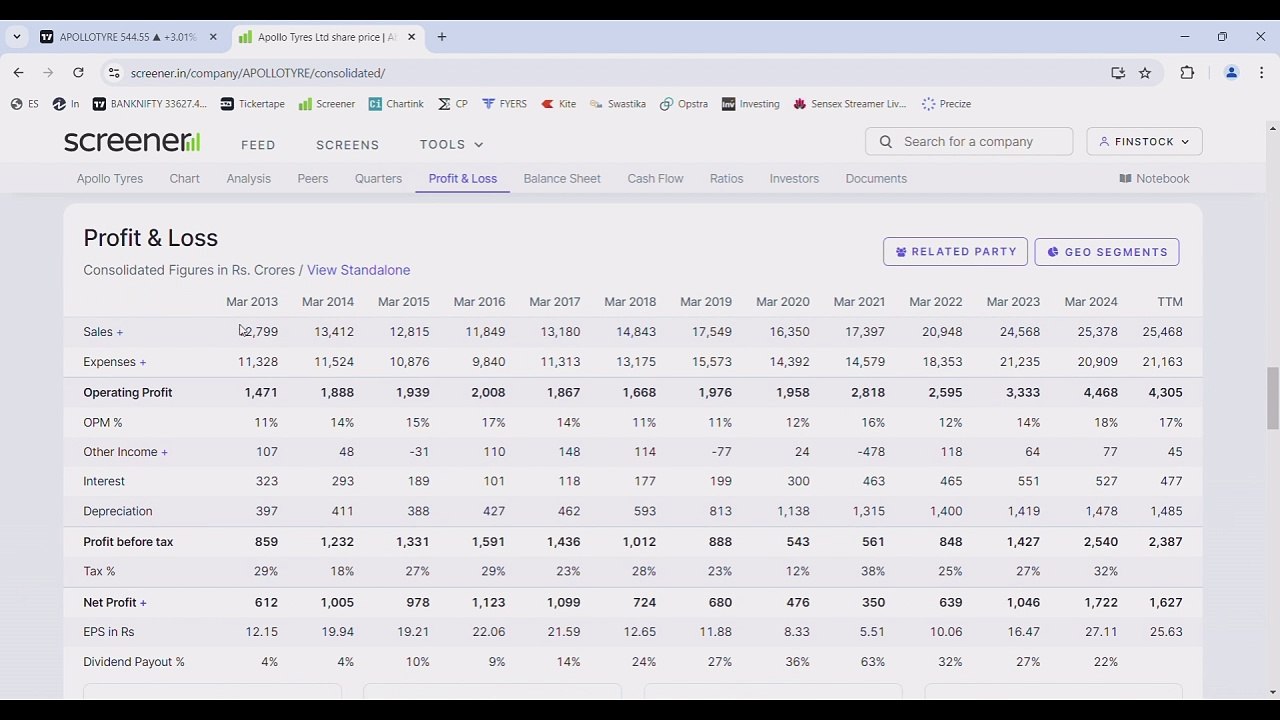Expand the Net Profit row breakdown
Screen dimensions: 1280x720
click(115, 603)
